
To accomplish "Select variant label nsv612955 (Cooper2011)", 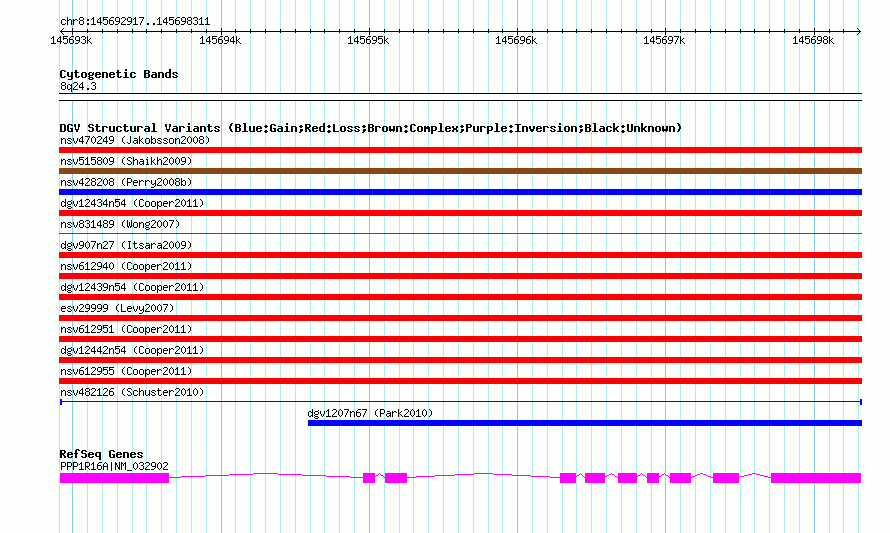I will [126, 371].
